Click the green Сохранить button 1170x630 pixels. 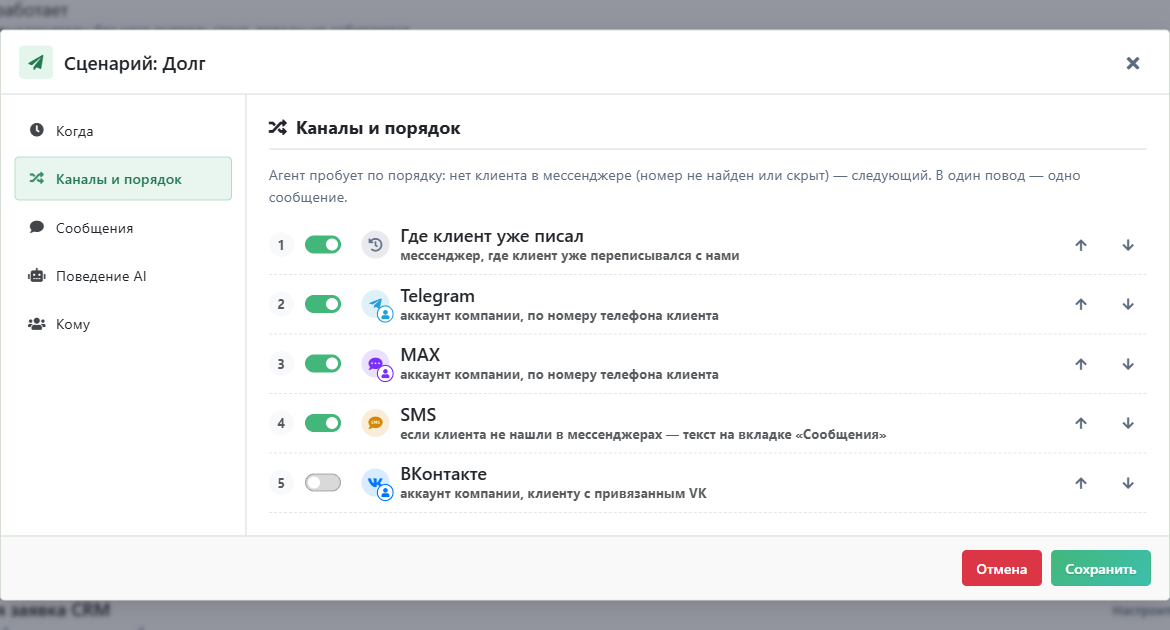(1101, 569)
